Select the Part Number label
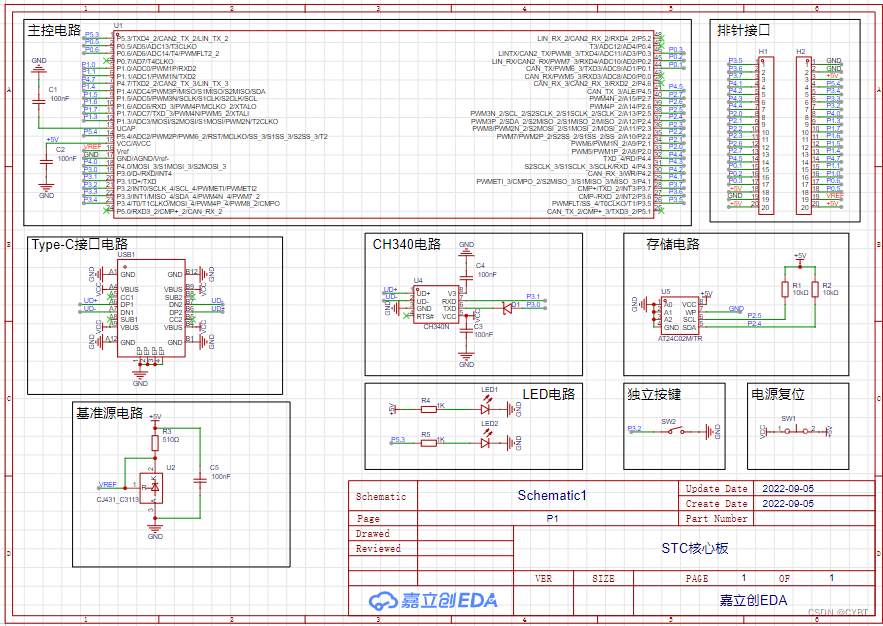The image size is (883, 626). coord(716,518)
